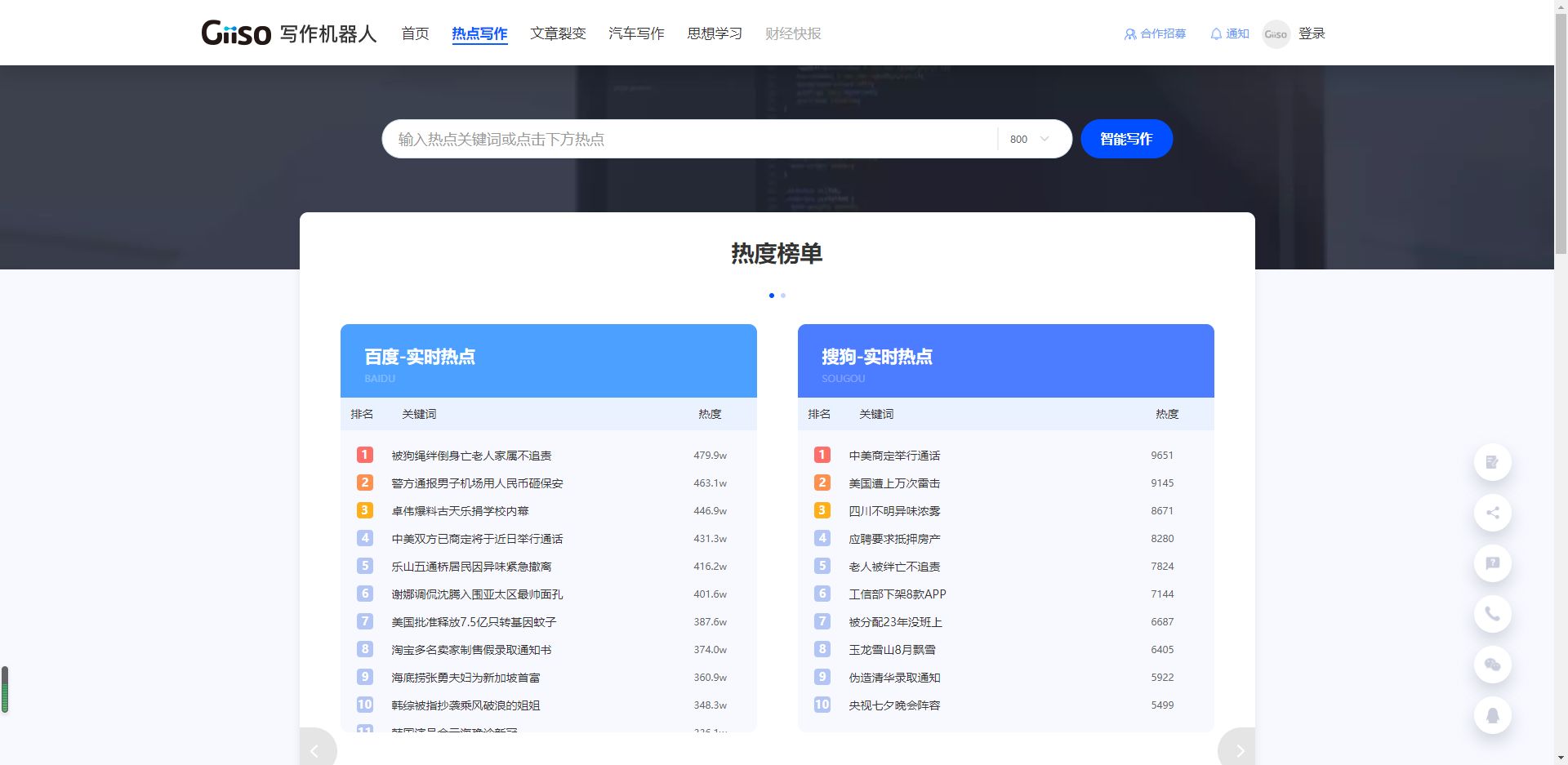Select 央视七夕晚会阵容 topic

(894, 705)
